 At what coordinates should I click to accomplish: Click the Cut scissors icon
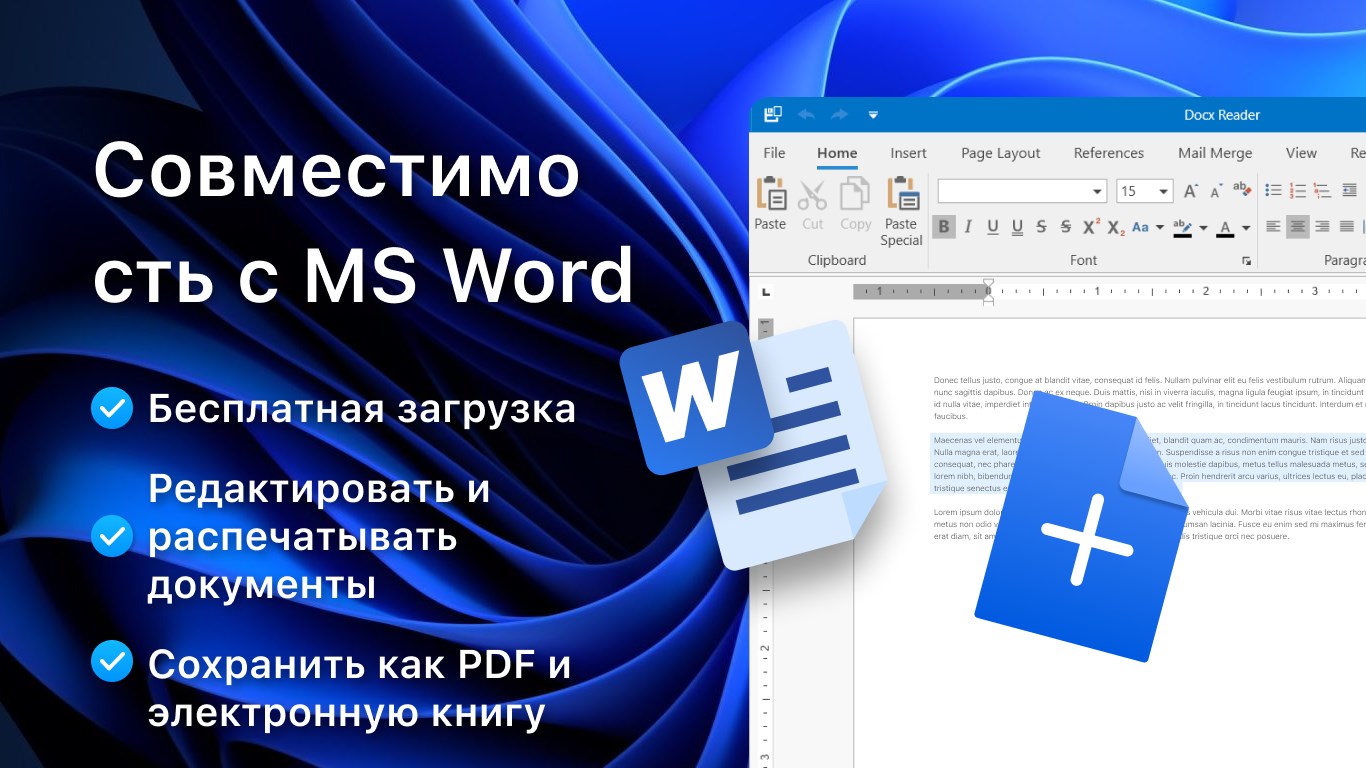click(x=812, y=194)
